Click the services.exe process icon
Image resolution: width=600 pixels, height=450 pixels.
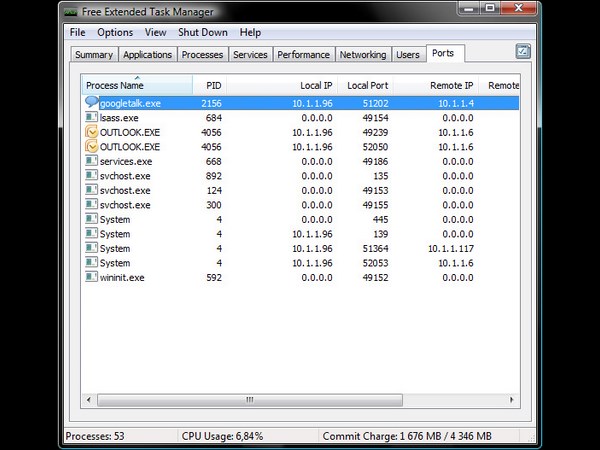click(92, 161)
